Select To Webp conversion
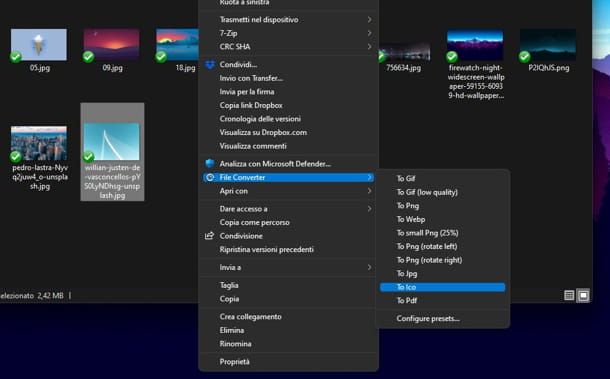This screenshot has height=379, width=610. (442, 219)
